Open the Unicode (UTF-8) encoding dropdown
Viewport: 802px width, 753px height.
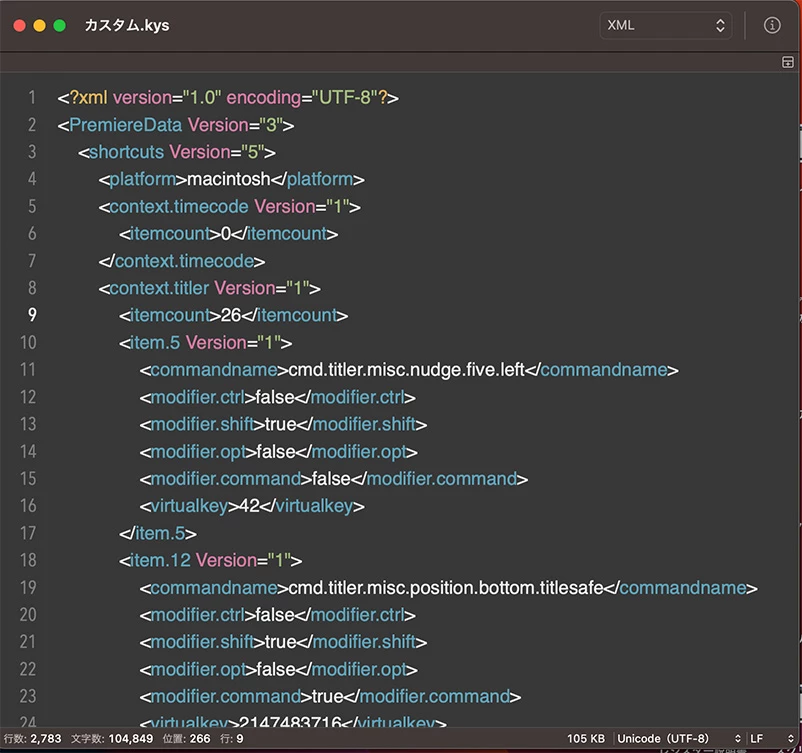tap(679, 739)
